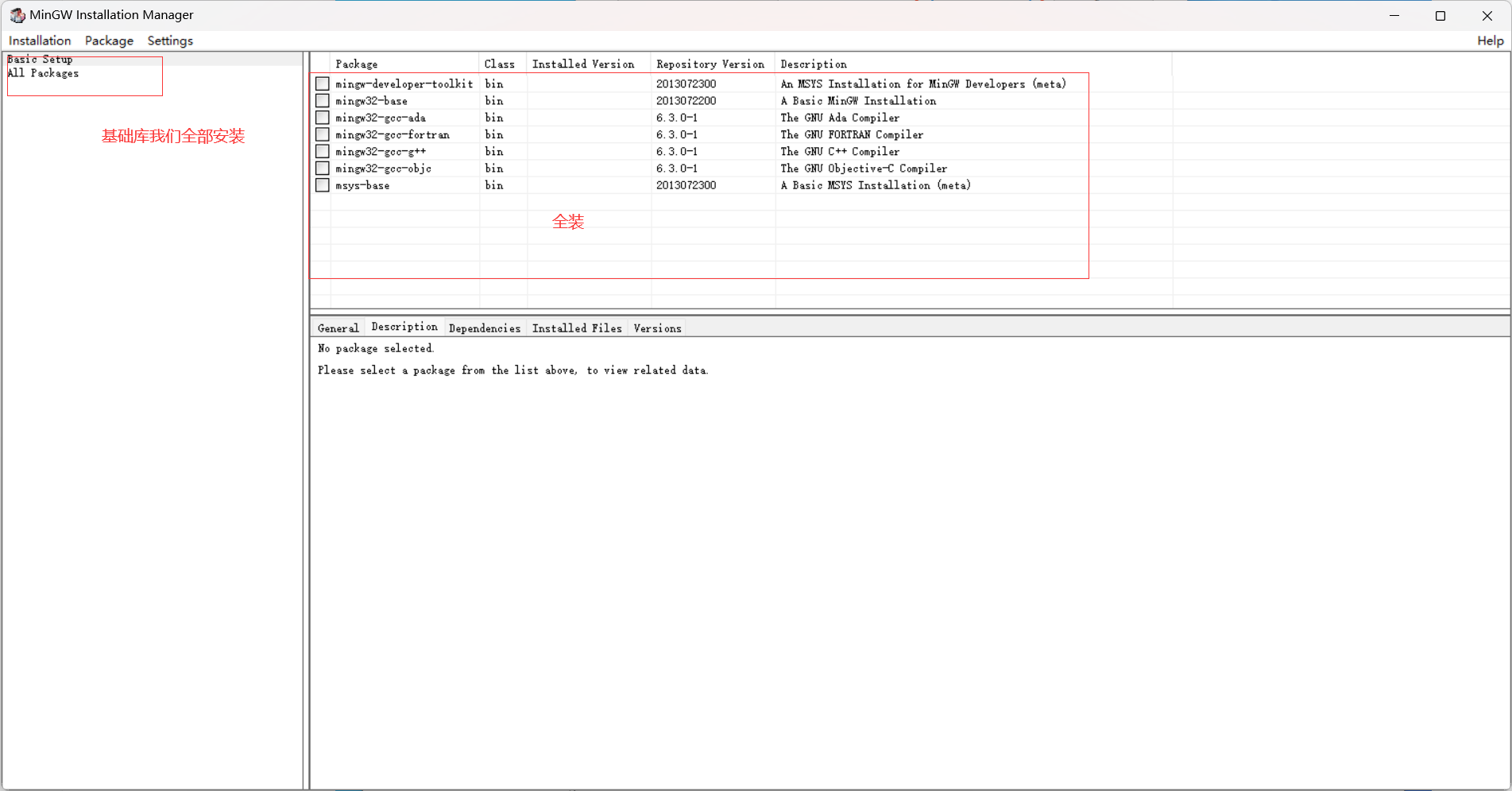The height and width of the screenshot is (791, 1512).
Task: Mark the mingw32-gcc-ada checkbox
Action: (x=323, y=118)
